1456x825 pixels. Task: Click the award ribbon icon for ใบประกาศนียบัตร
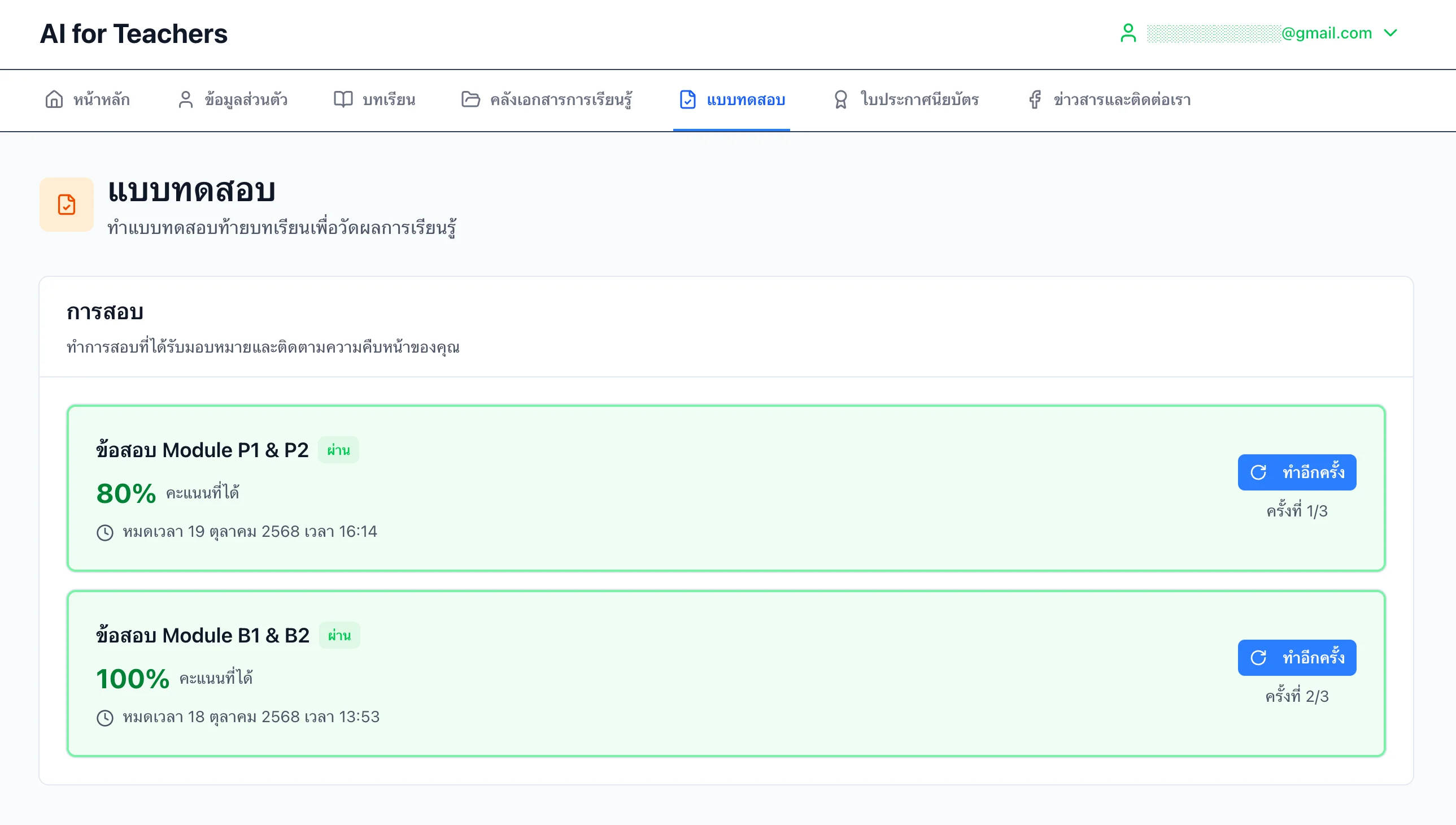(840, 99)
